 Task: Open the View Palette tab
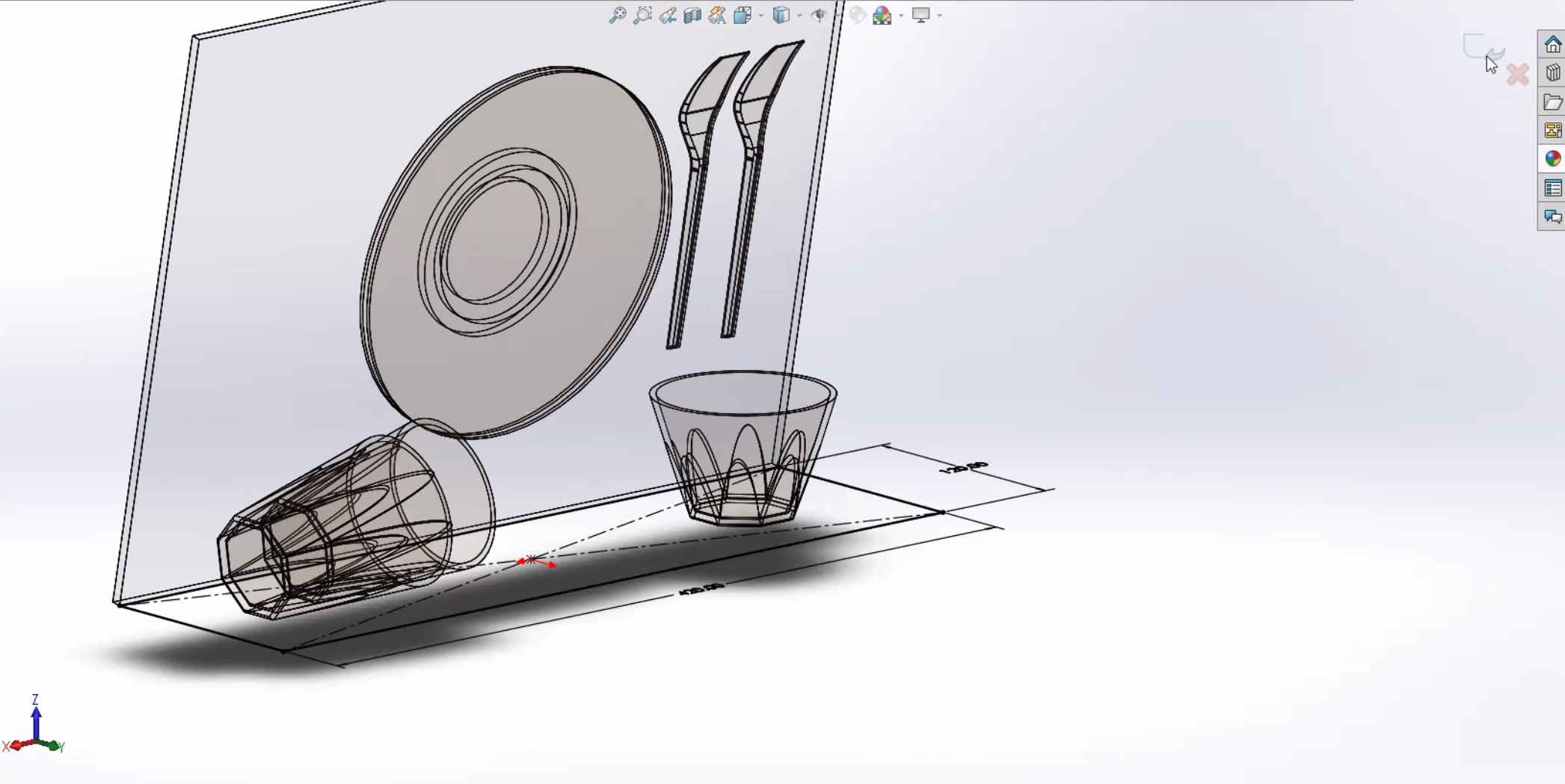click(x=1552, y=131)
